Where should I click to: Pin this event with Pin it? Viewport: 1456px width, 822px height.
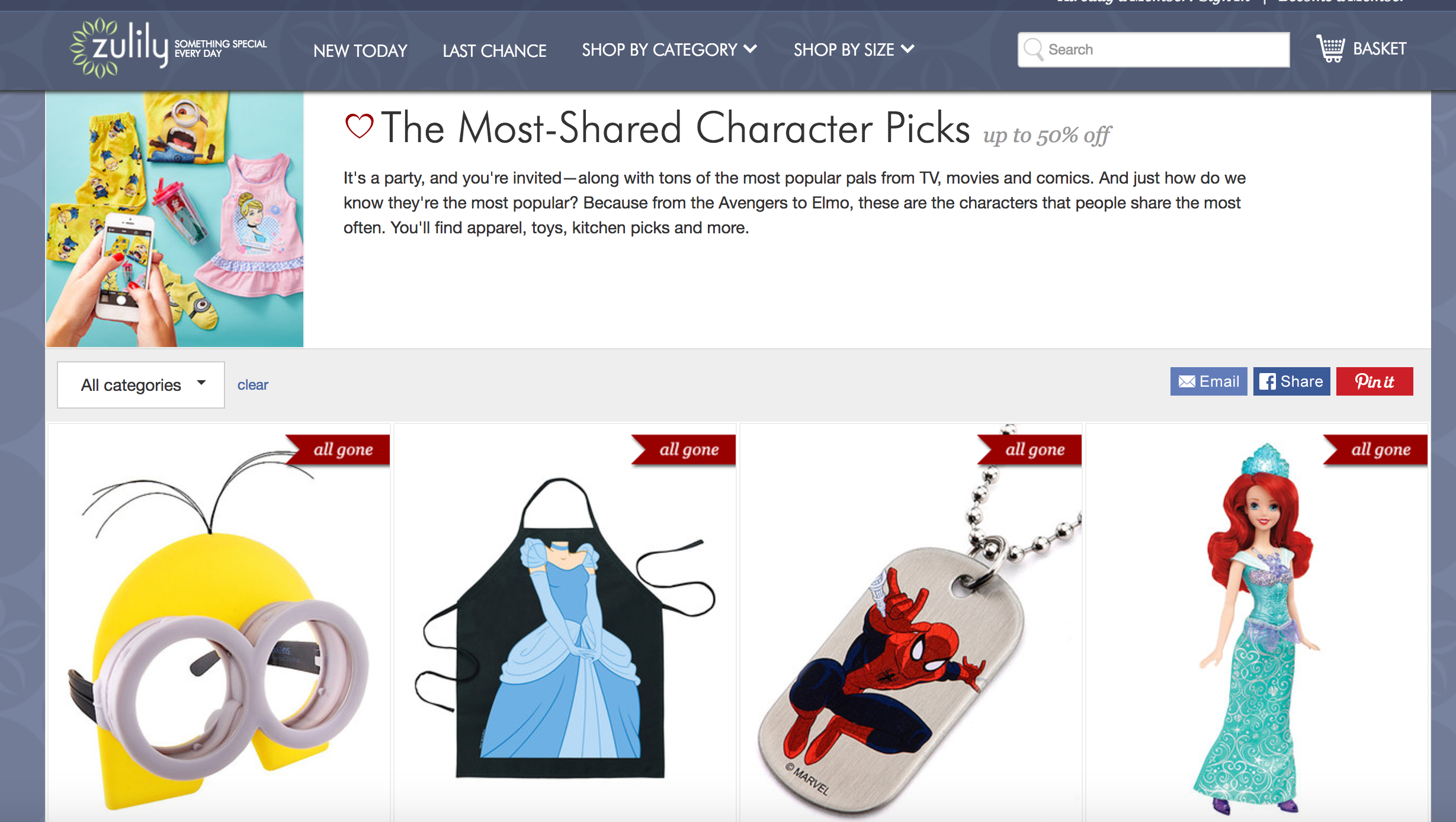1374,381
